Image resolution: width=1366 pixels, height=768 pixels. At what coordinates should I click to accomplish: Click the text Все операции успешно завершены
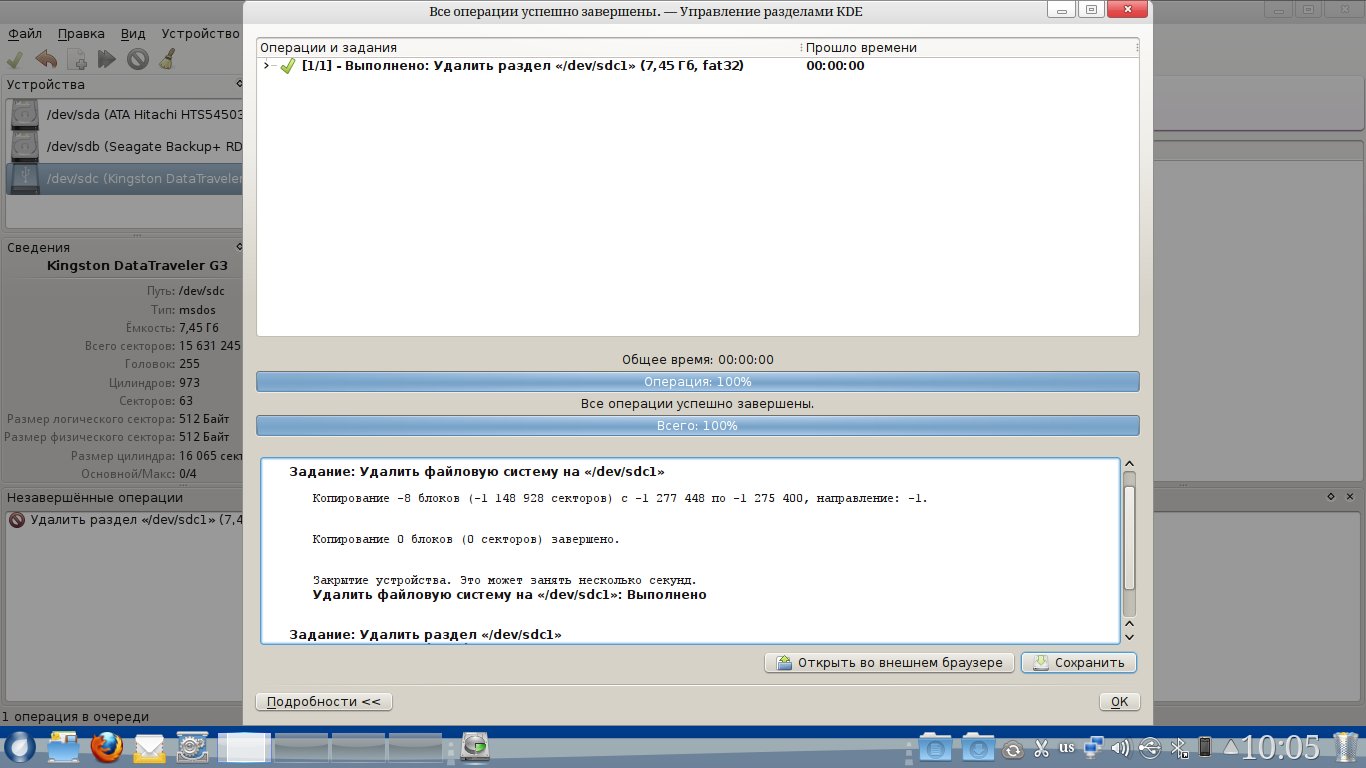pyautogui.click(x=698, y=404)
